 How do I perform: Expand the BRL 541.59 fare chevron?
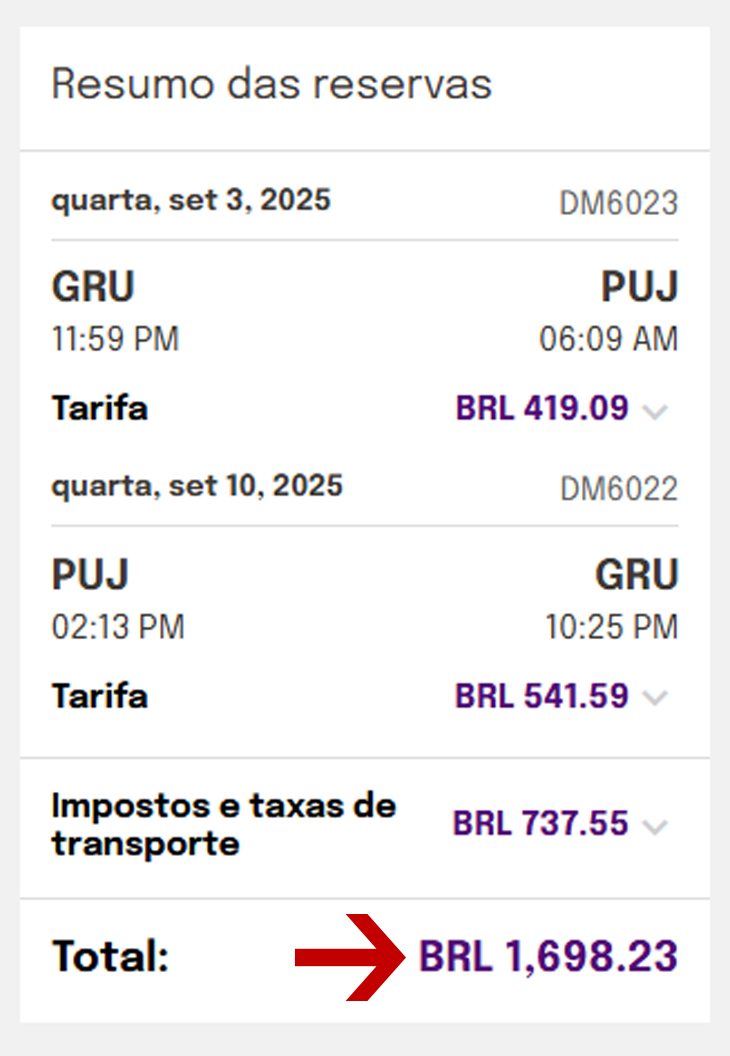coord(655,698)
